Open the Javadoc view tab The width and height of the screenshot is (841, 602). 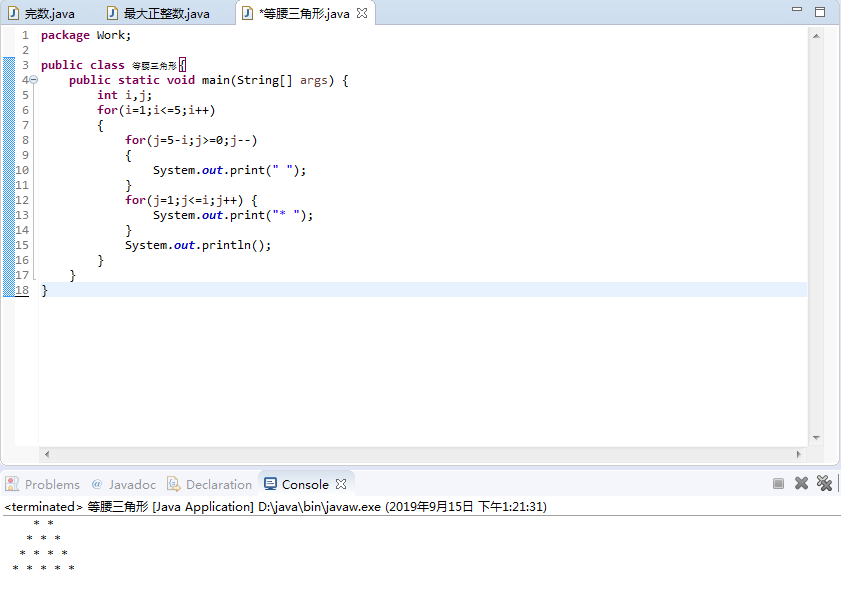pyautogui.click(x=124, y=484)
